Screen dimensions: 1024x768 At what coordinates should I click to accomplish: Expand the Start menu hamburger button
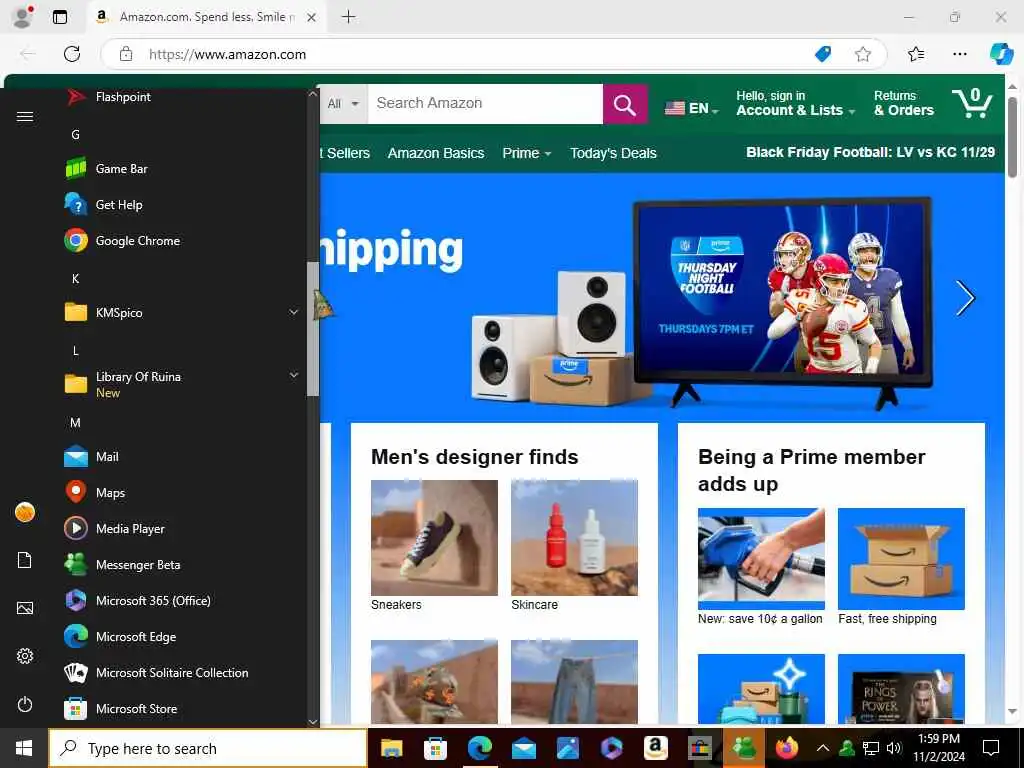25,116
